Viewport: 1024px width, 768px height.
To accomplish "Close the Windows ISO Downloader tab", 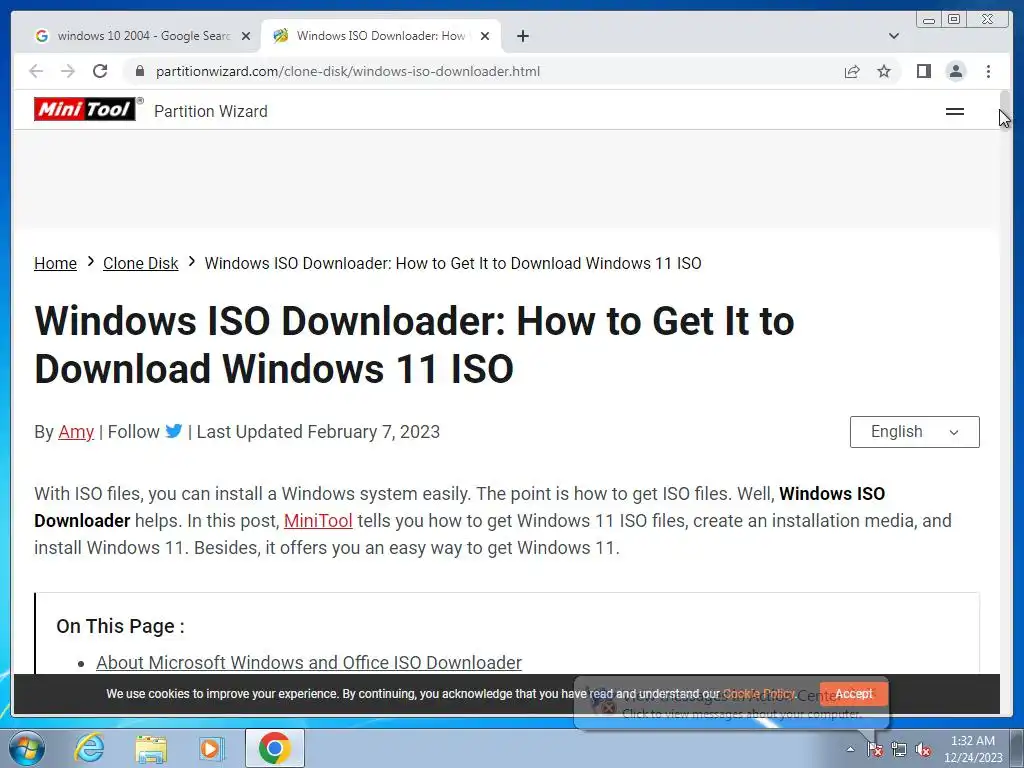I will (485, 36).
